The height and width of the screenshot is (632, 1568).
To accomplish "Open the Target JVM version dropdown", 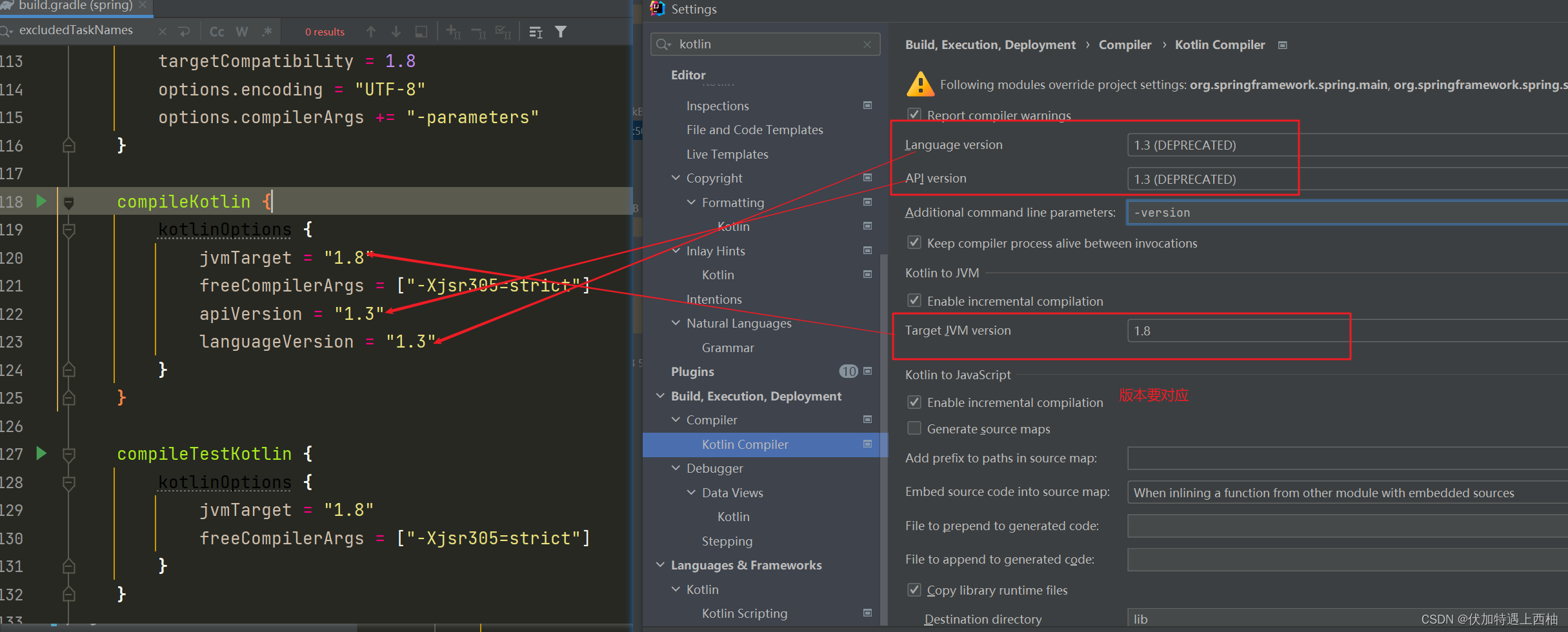I will (x=1347, y=331).
